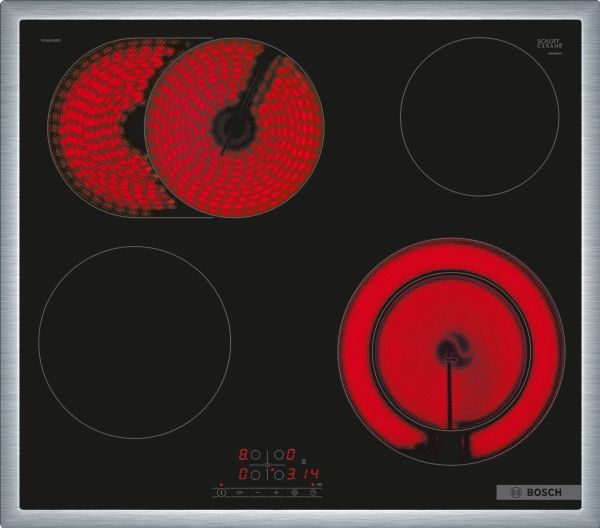Click the rear-left burner's oval extension area

tap(95, 127)
